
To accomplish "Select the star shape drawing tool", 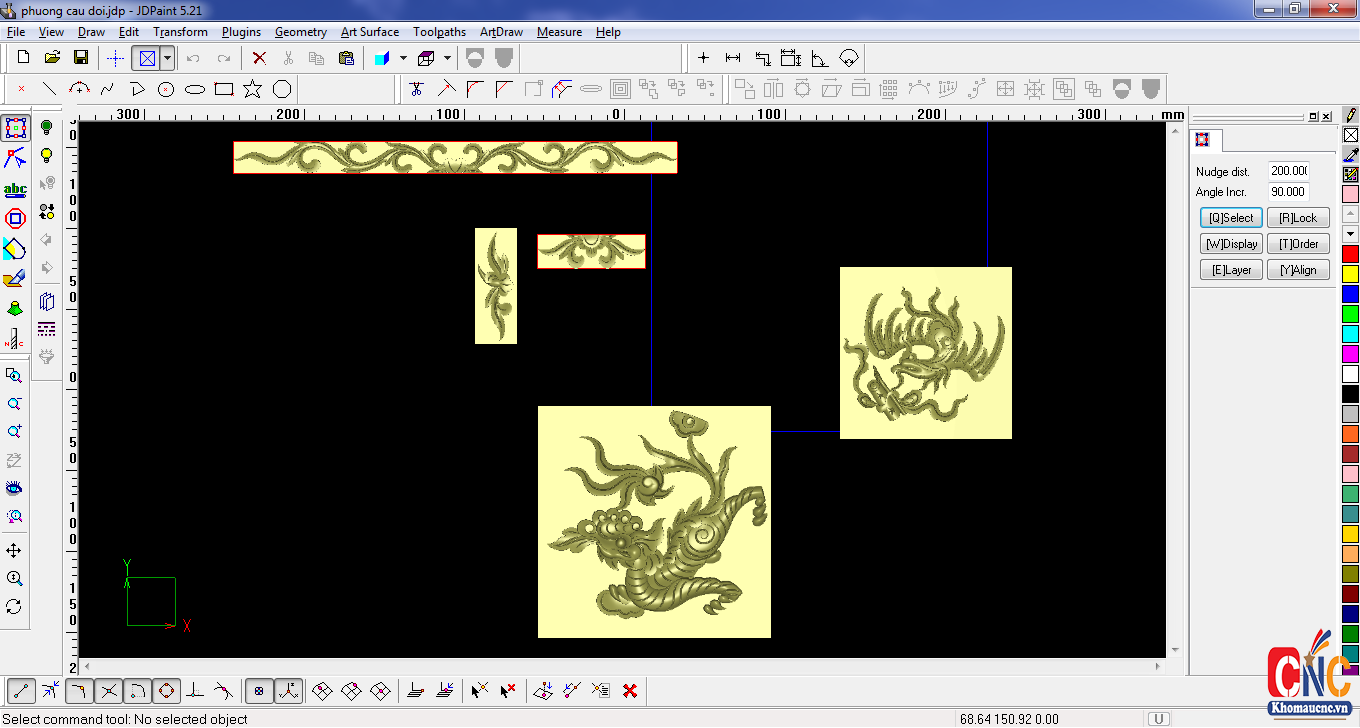I will [252, 89].
